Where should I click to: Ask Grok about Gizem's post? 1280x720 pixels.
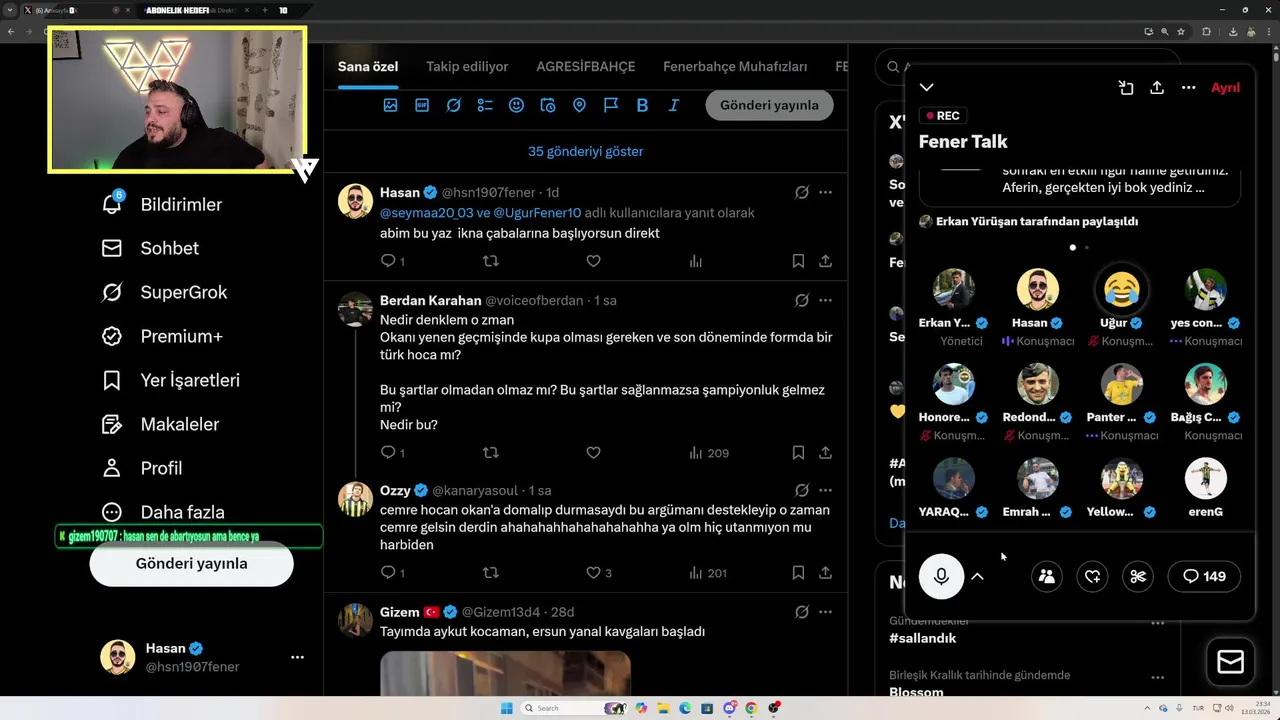pyautogui.click(x=801, y=612)
